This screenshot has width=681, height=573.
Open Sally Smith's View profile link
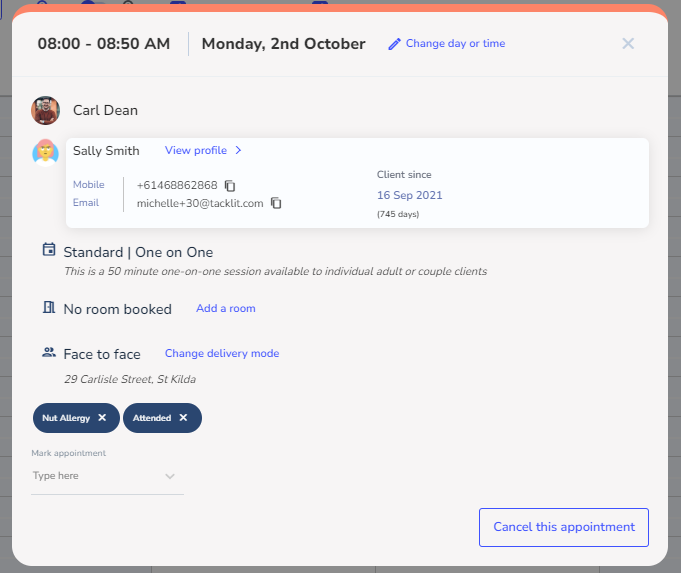click(196, 150)
